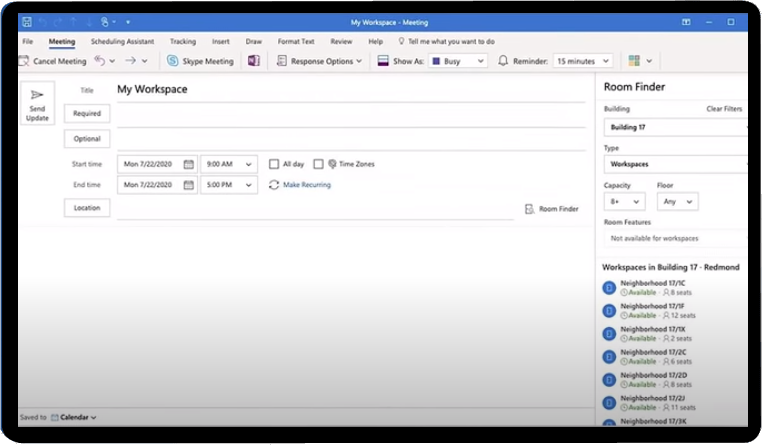The image size is (762, 445).
Task: Open the Floor Any dropdown
Action: 677,202
